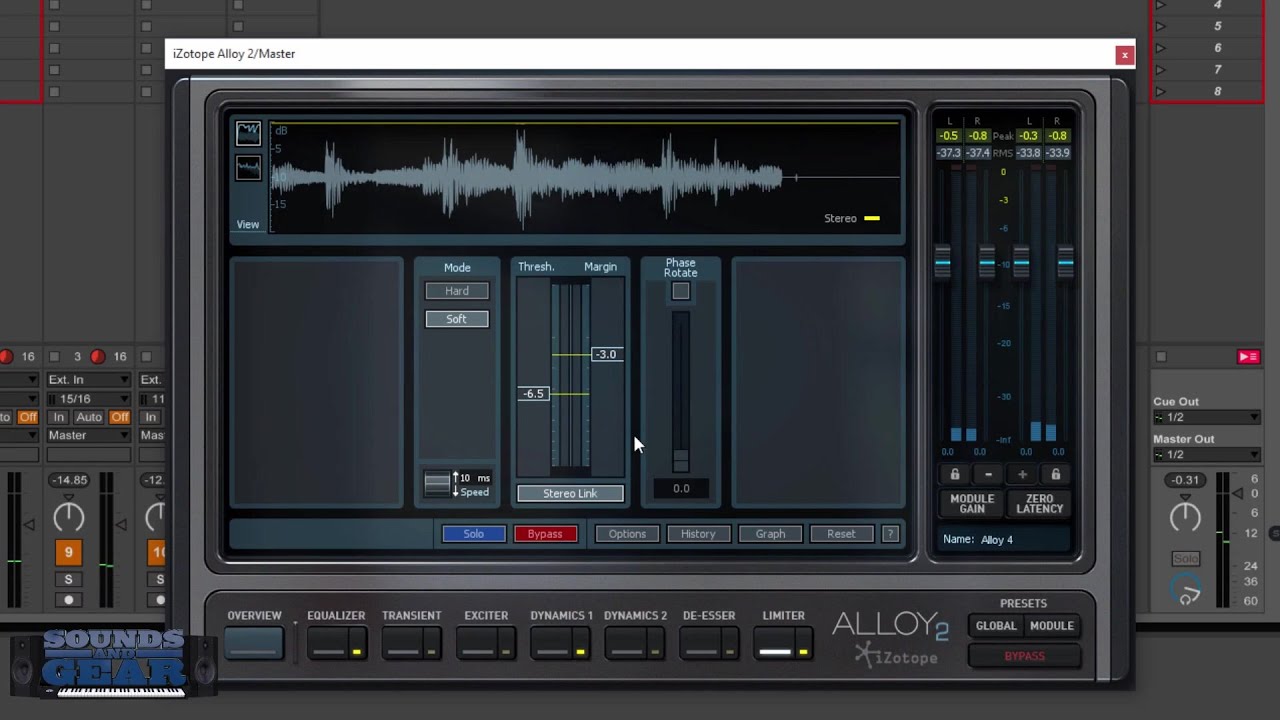The height and width of the screenshot is (720, 1280).
Task: Click the Graph button
Action: coord(770,534)
